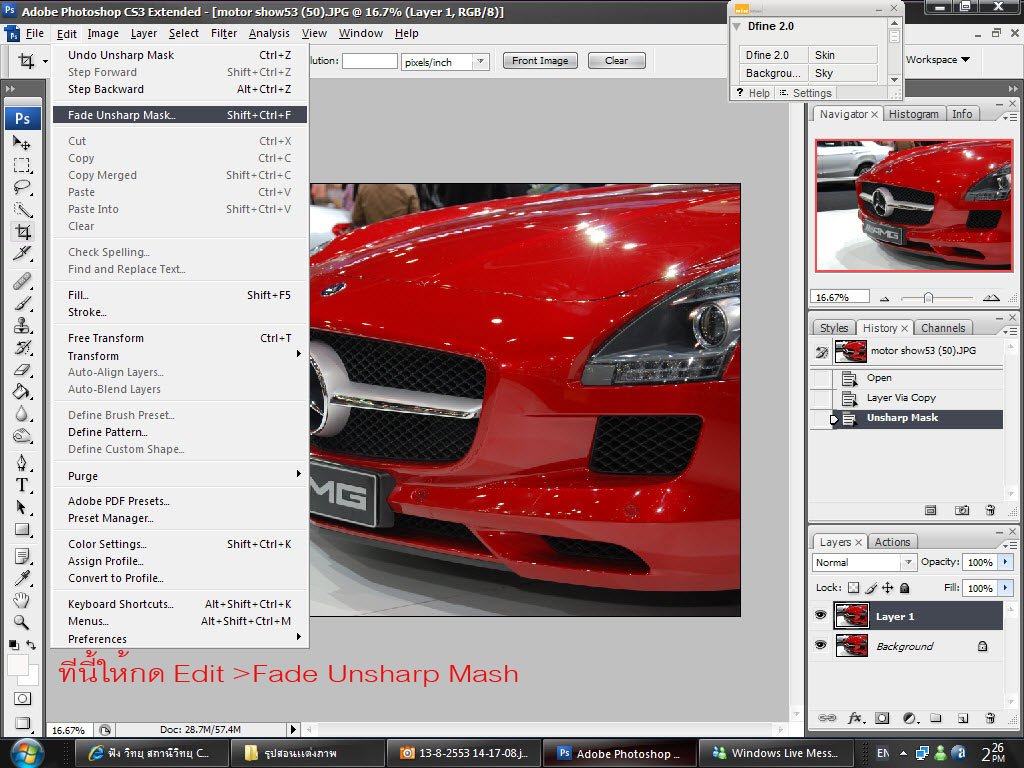Delete current state in History panel
Screen dimensions: 1024x768
[990, 511]
